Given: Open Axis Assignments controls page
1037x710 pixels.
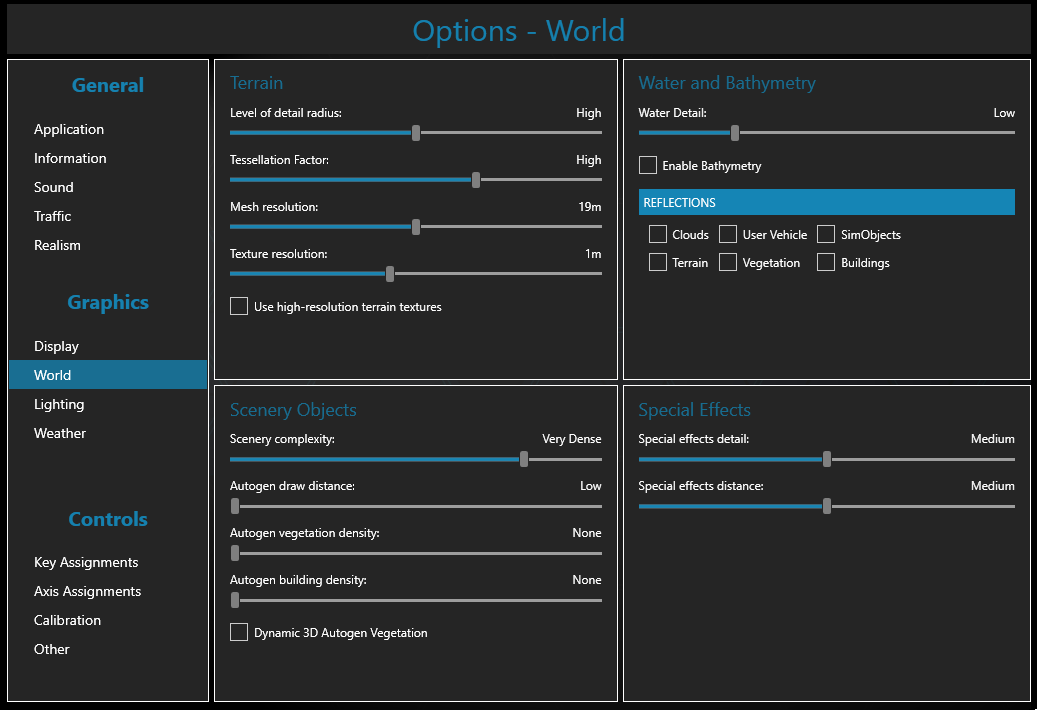Looking at the screenshot, I should pos(87,591).
